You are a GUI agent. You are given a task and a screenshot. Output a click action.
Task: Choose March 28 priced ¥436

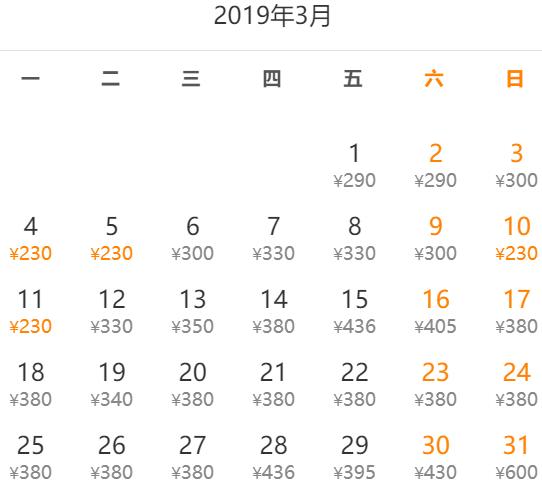[x=273, y=458]
